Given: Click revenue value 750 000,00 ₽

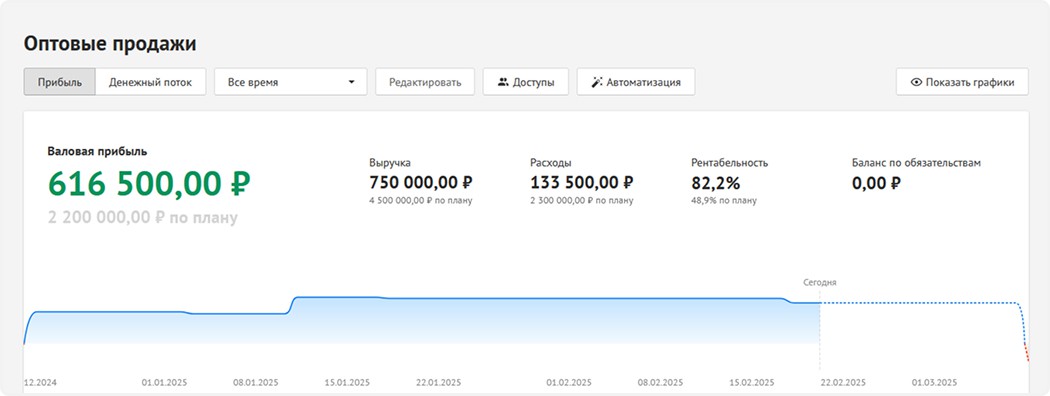Looking at the screenshot, I should click(x=421, y=182).
